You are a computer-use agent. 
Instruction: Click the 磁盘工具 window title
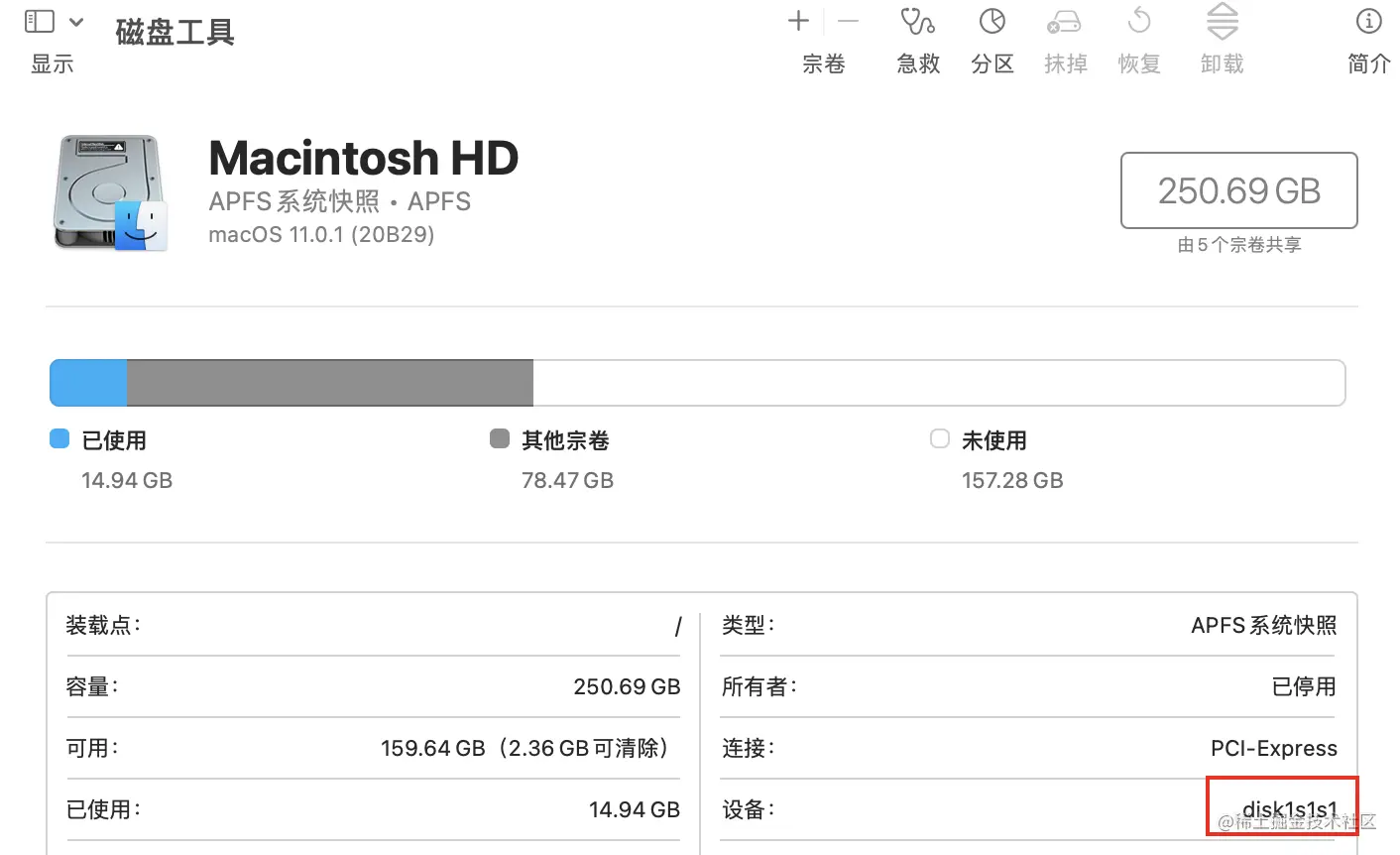pos(175,33)
